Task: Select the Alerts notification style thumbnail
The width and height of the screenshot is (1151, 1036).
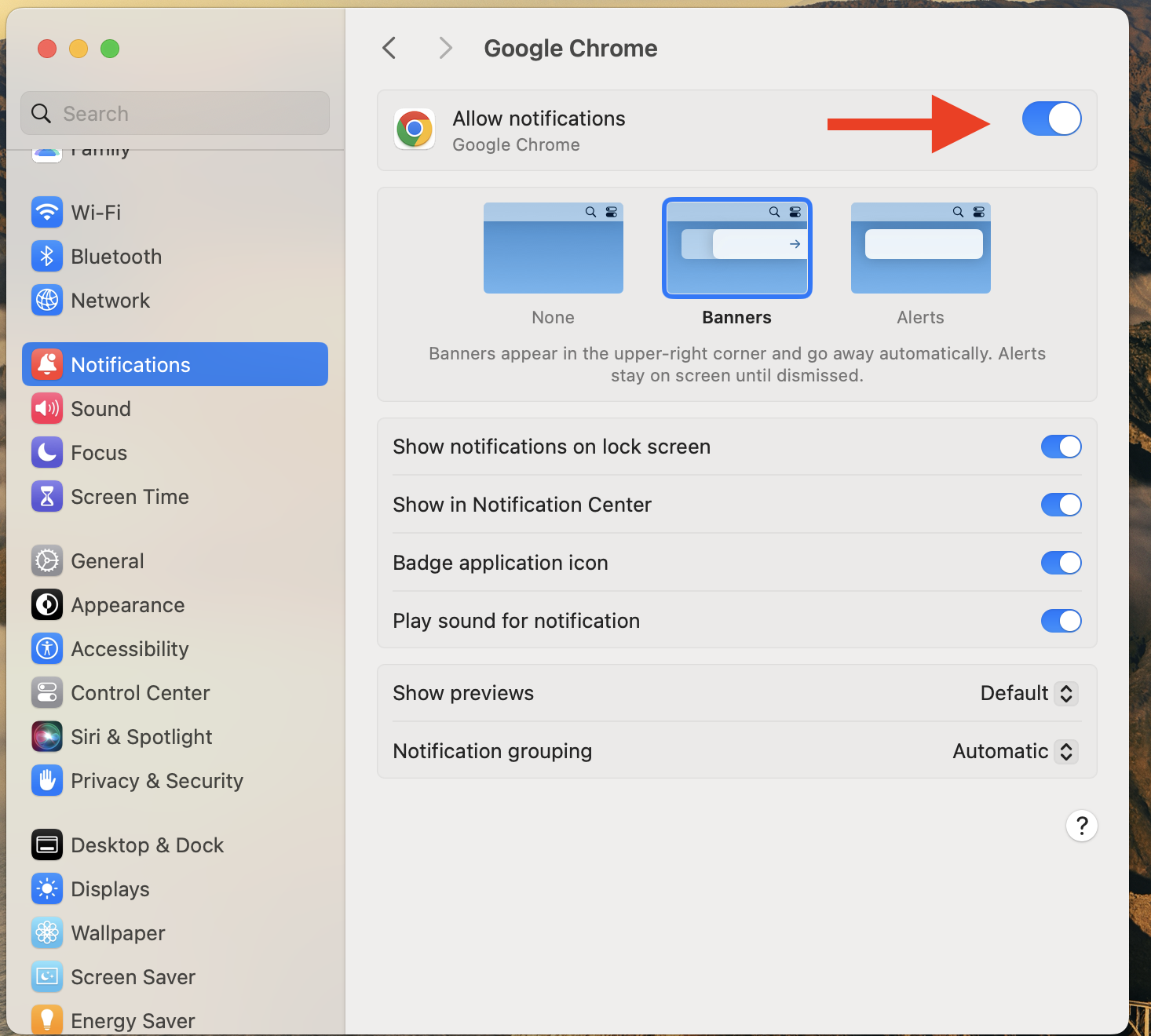Action: tap(921, 248)
